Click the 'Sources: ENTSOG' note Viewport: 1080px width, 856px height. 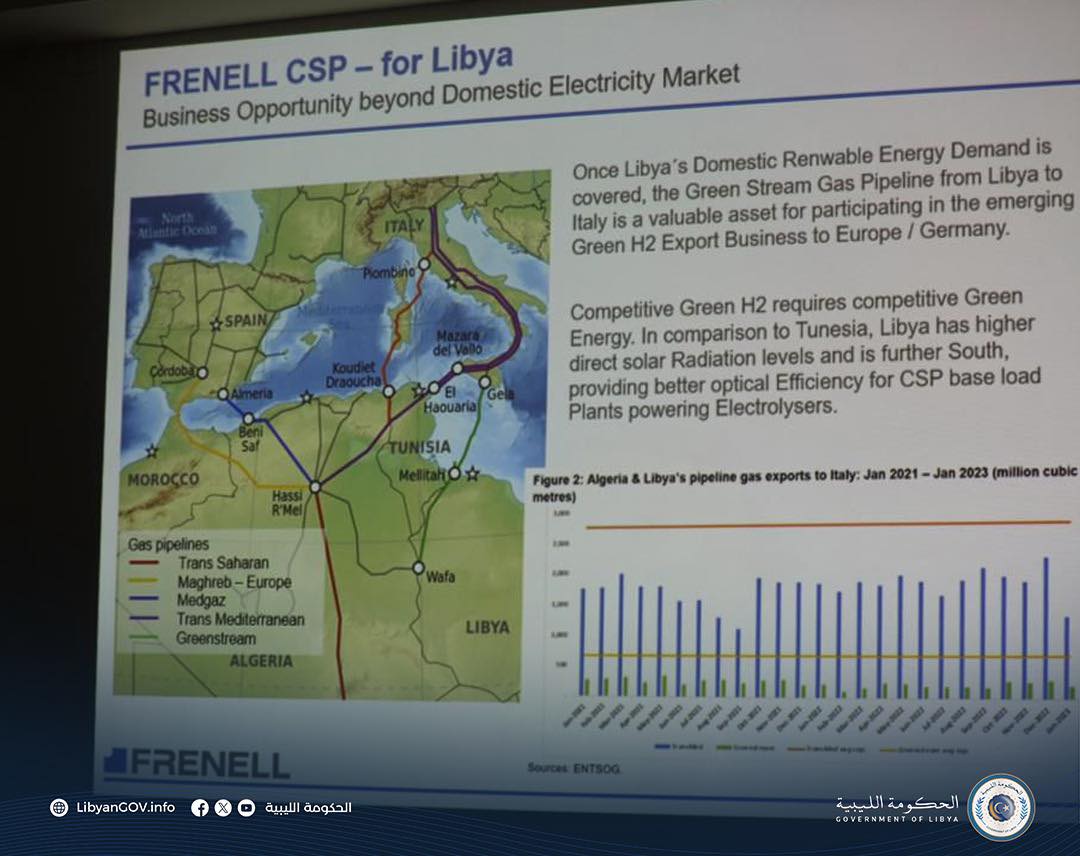(574, 768)
